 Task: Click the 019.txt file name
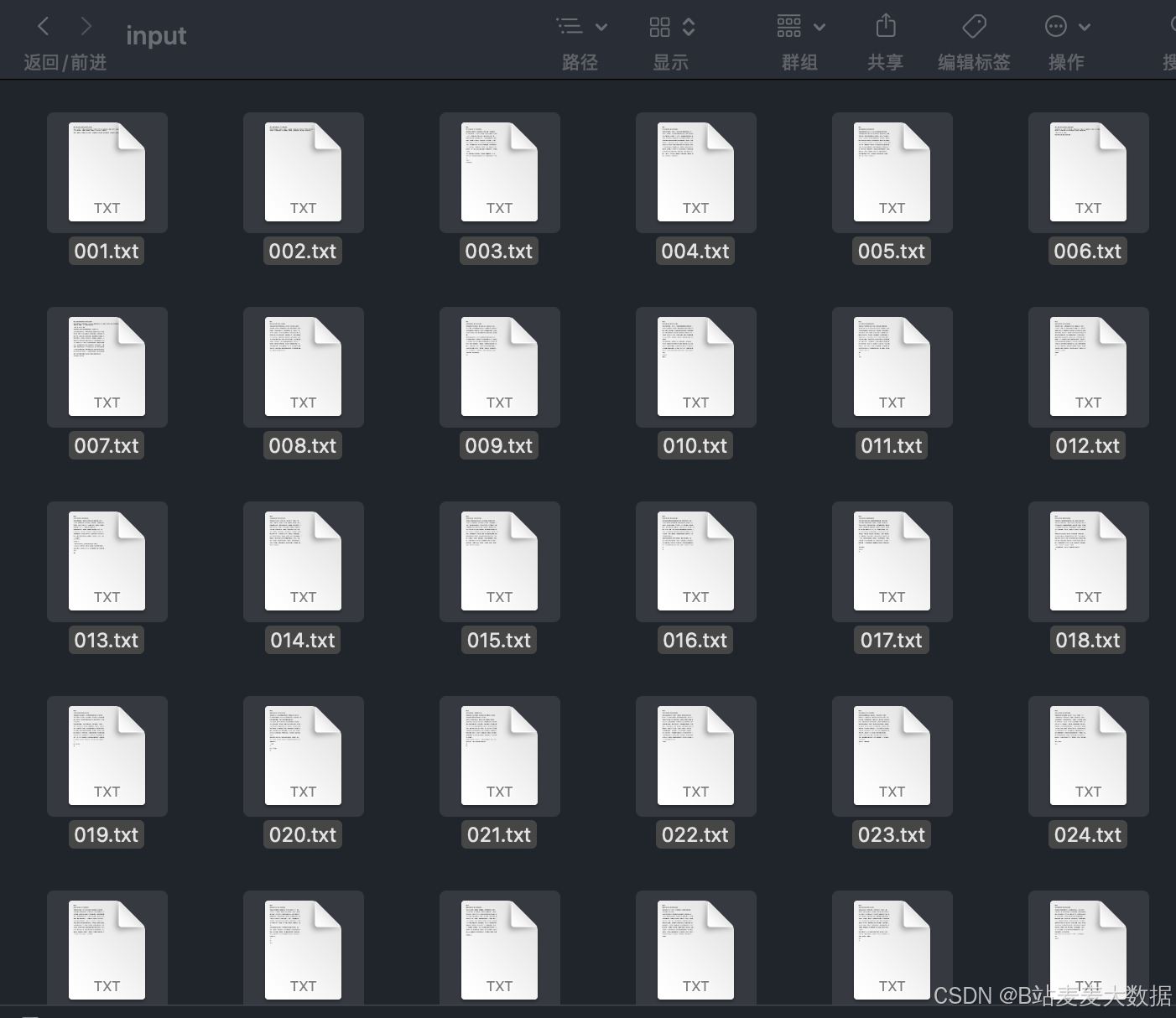(107, 834)
